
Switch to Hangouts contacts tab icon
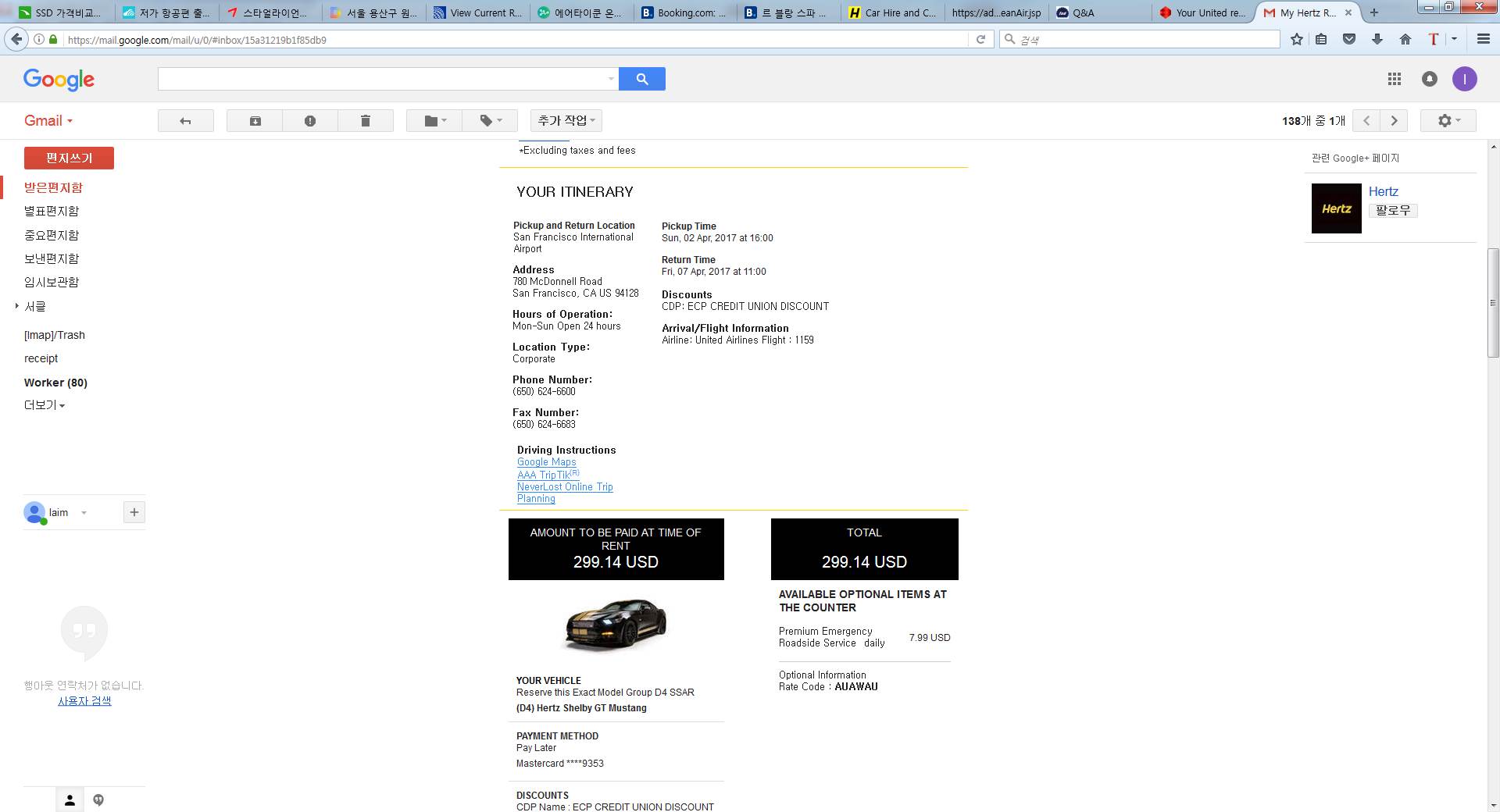pyautogui.click(x=70, y=800)
